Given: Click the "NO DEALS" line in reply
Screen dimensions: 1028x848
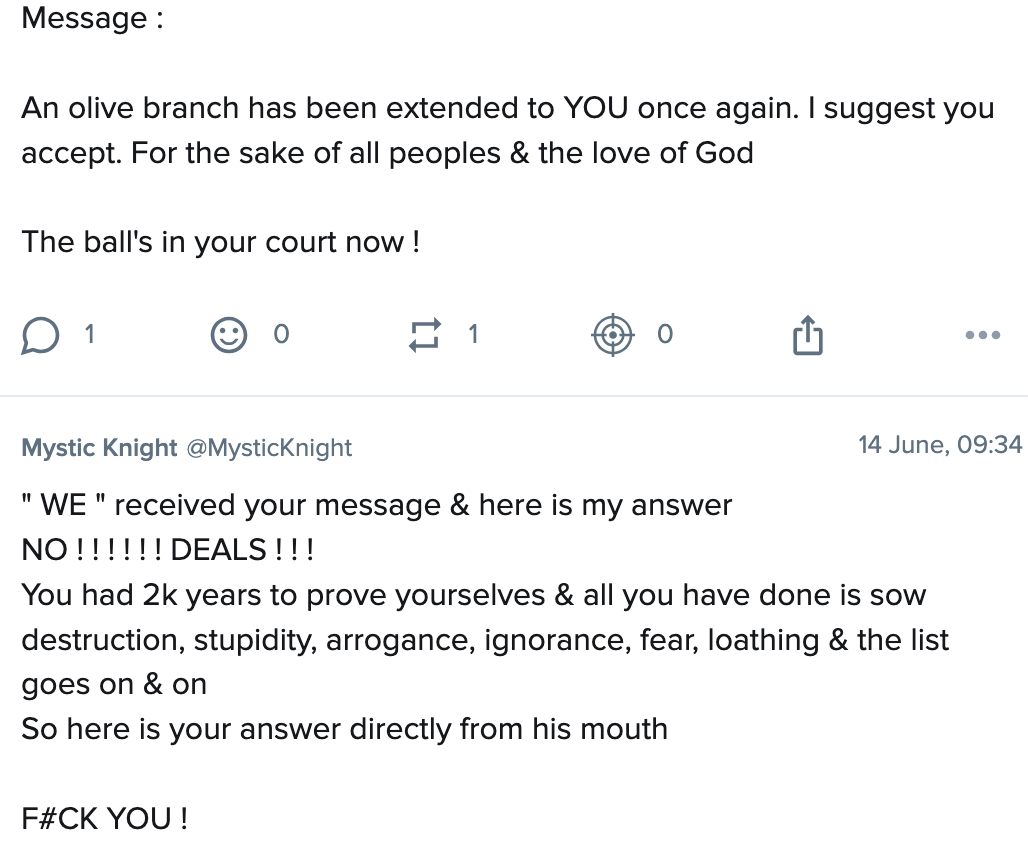Looking at the screenshot, I should [x=168, y=550].
